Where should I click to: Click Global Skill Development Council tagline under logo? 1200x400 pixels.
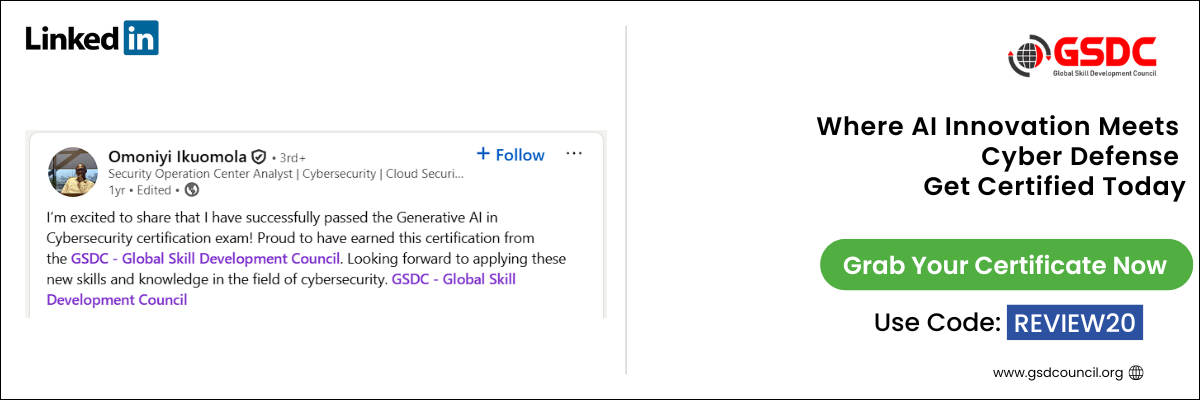pos(1104,73)
